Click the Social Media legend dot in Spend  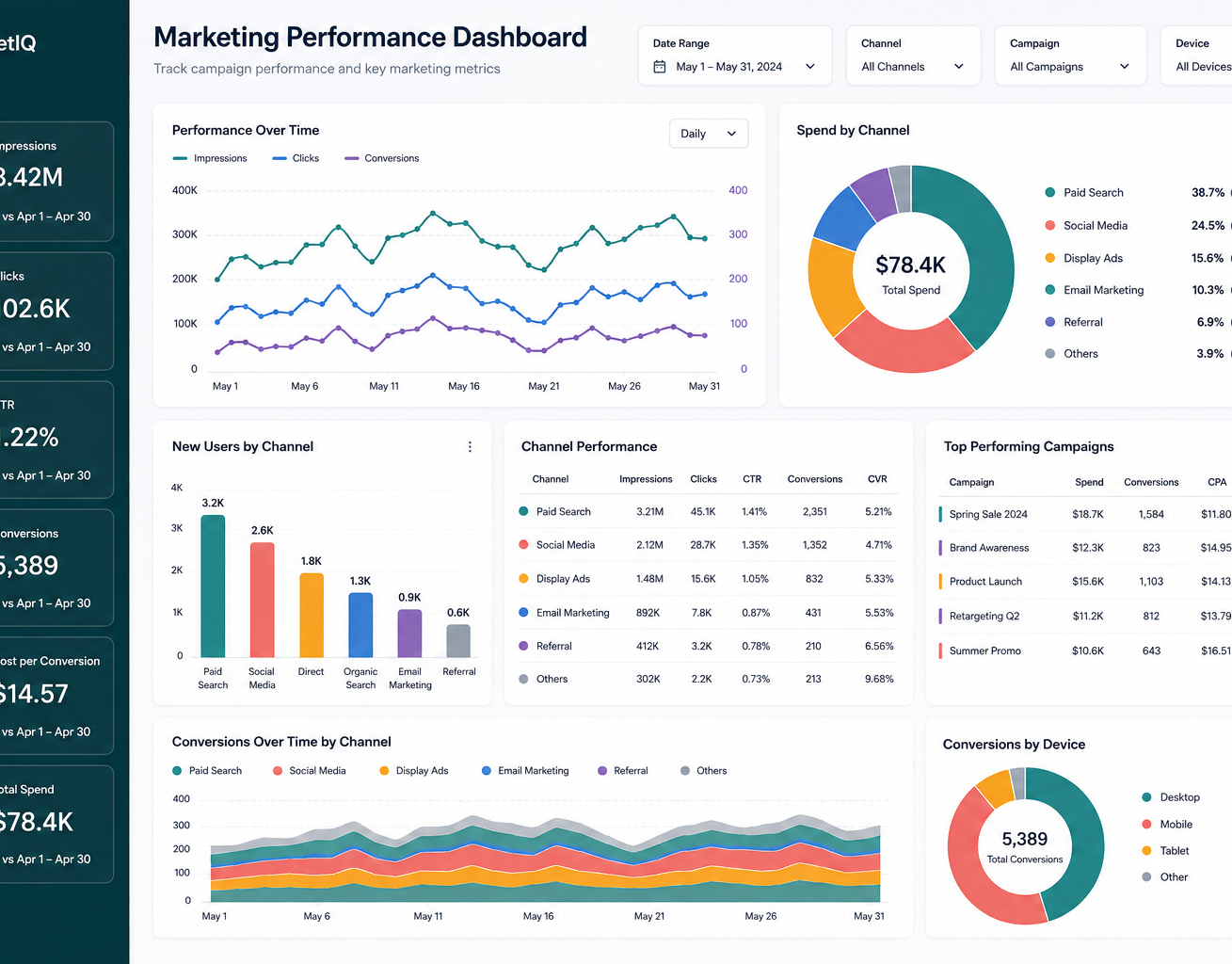[x=1049, y=226]
